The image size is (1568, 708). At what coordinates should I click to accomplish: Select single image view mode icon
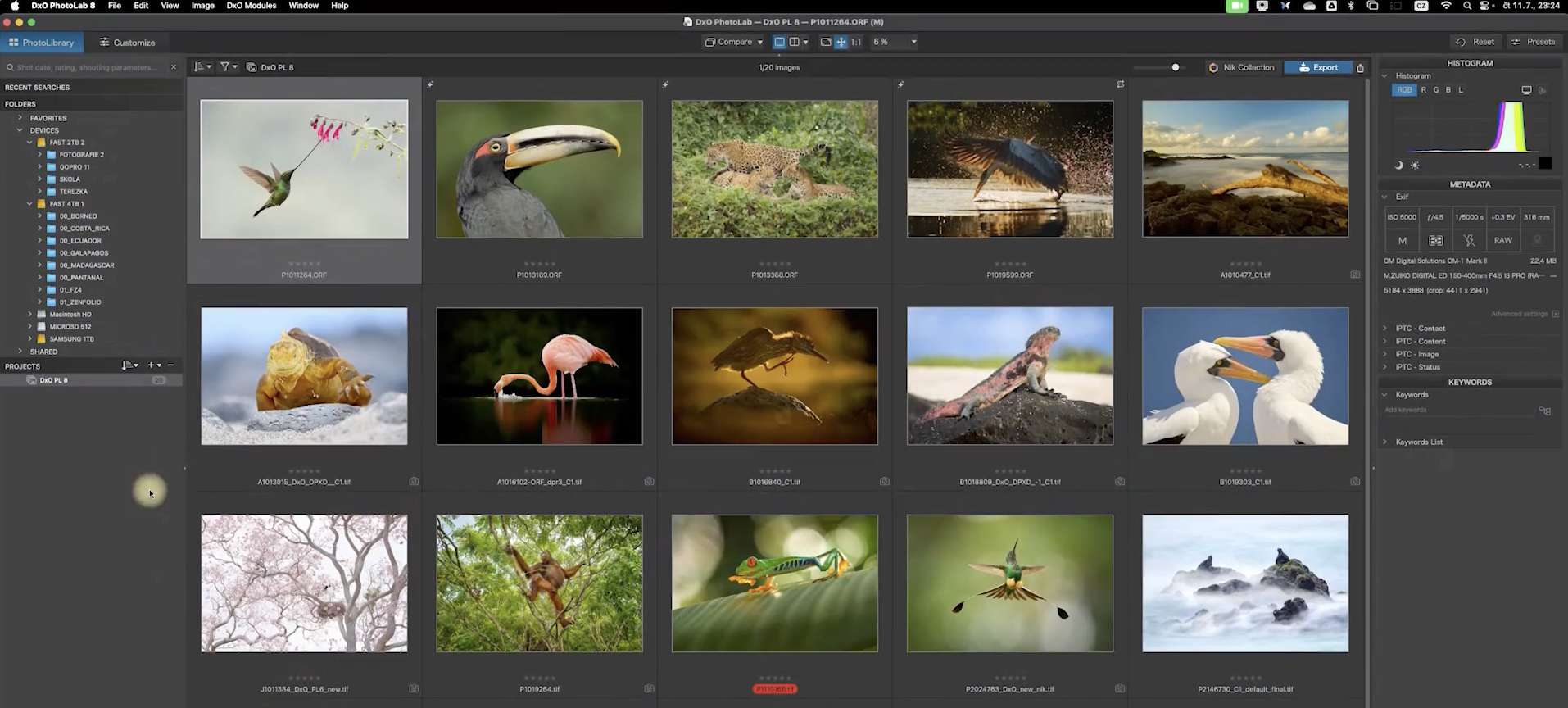point(779,42)
